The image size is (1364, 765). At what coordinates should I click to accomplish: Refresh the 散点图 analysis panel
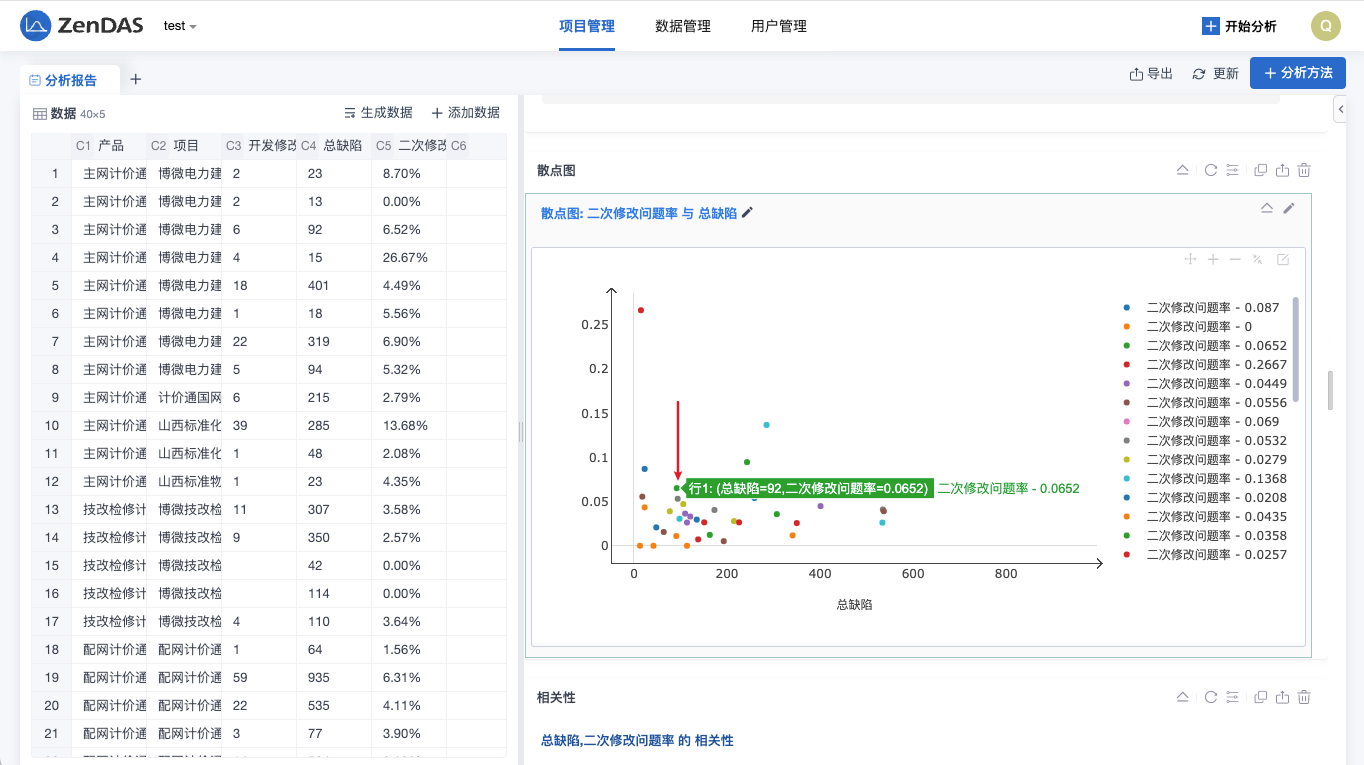click(1210, 171)
